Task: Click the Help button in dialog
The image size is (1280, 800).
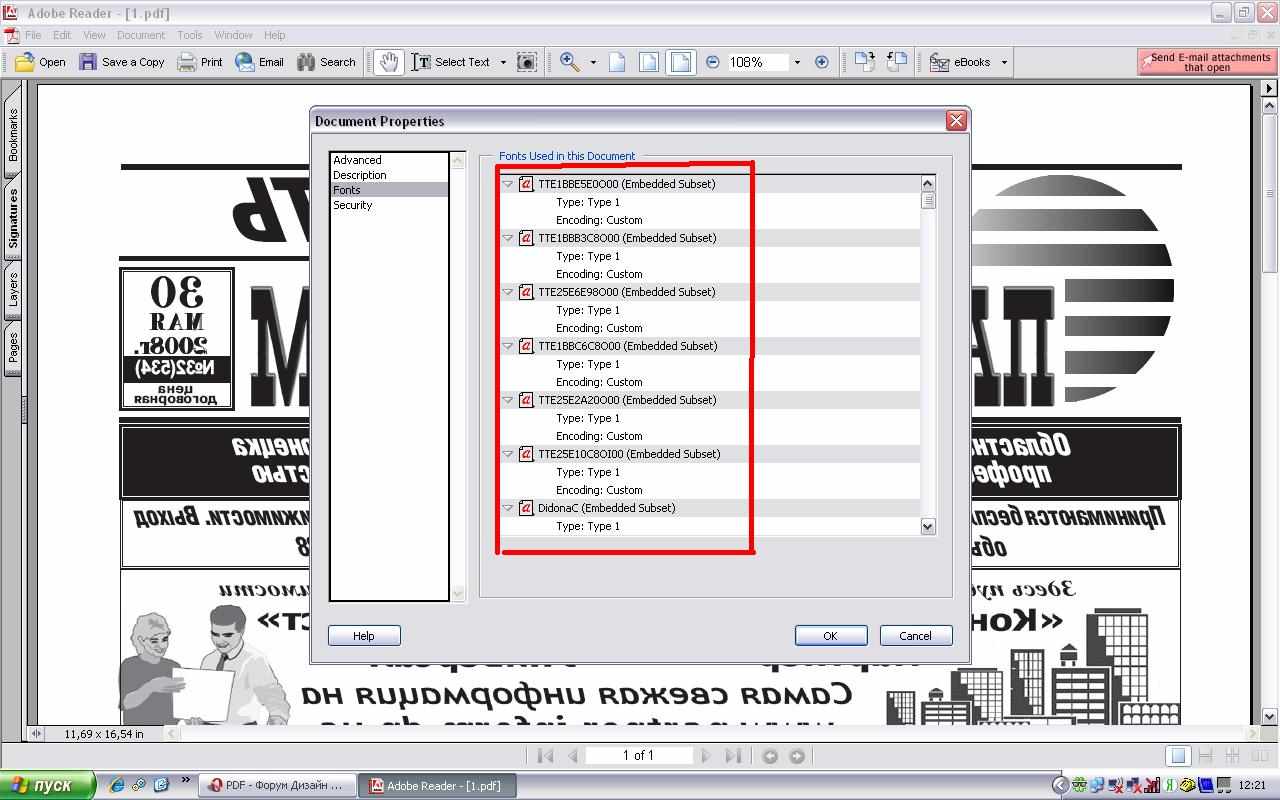Action: (x=364, y=636)
